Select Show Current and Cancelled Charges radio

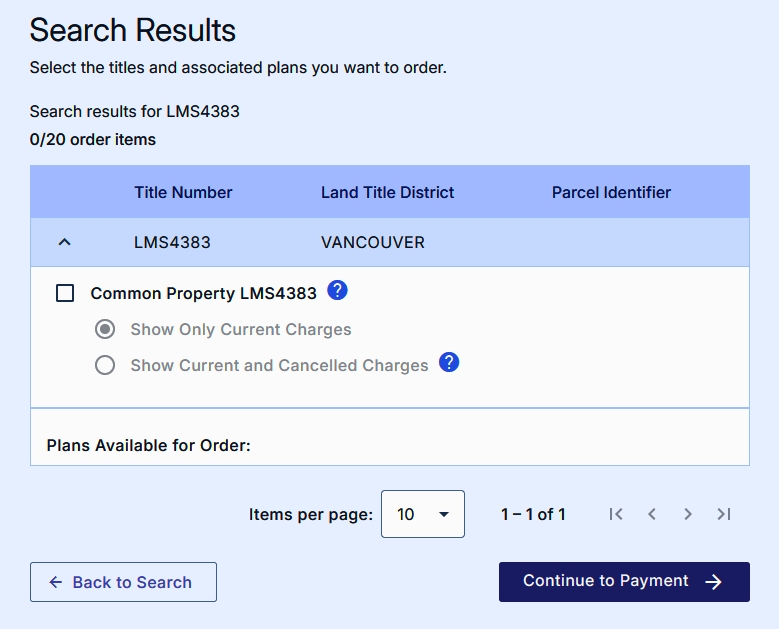(105, 365)
